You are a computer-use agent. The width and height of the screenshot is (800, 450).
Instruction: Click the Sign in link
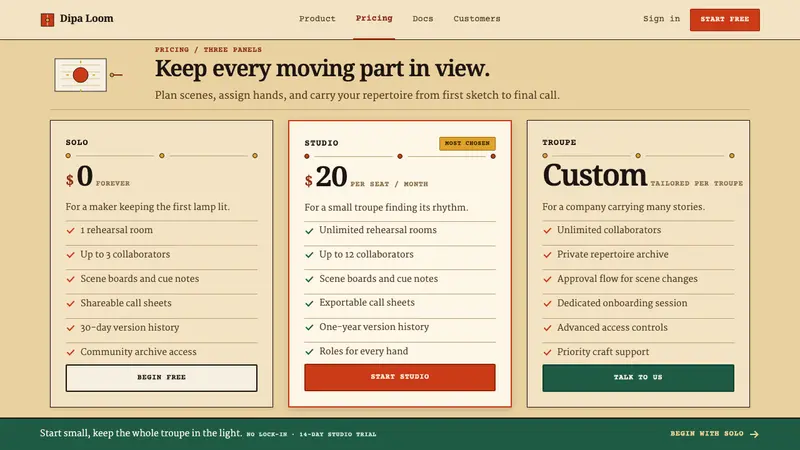point(661,19)
